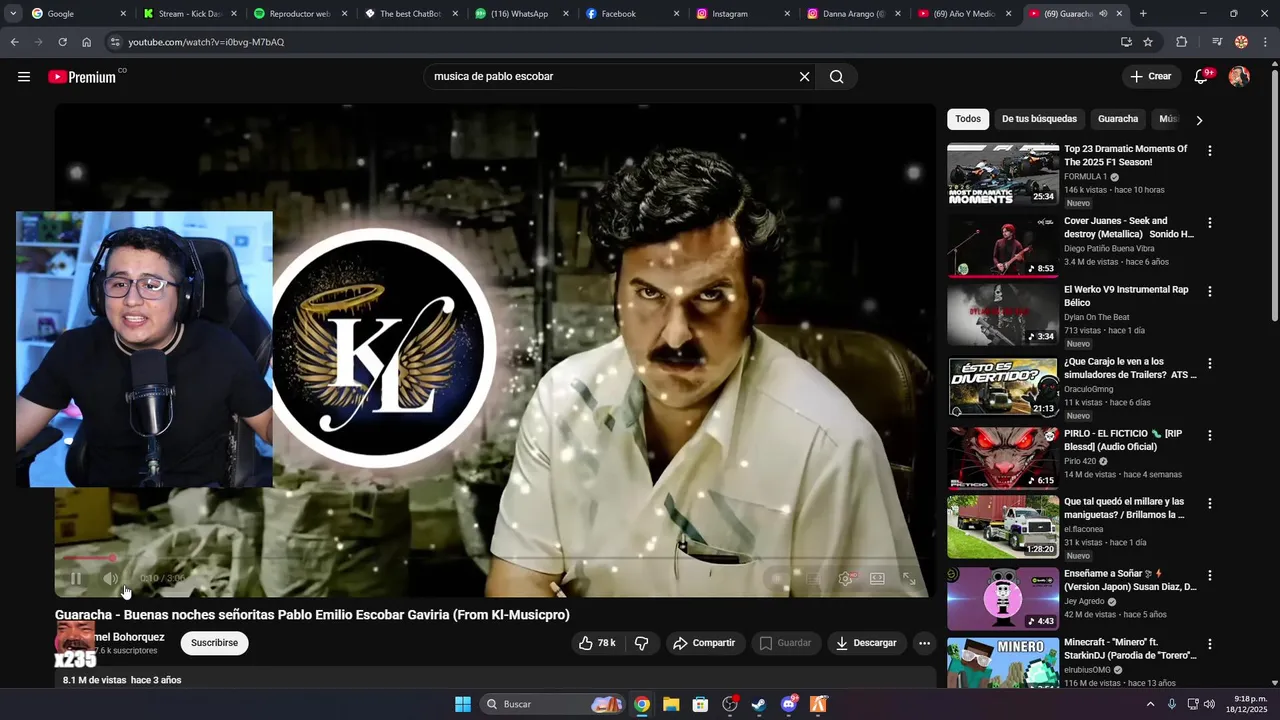Launch Steam from the taskbar

point(759,704)
